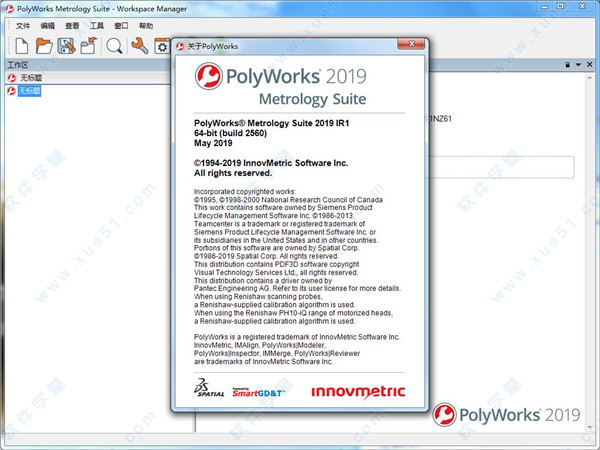Click the scroll up arrow of the right panel

(x=589, y=78)
